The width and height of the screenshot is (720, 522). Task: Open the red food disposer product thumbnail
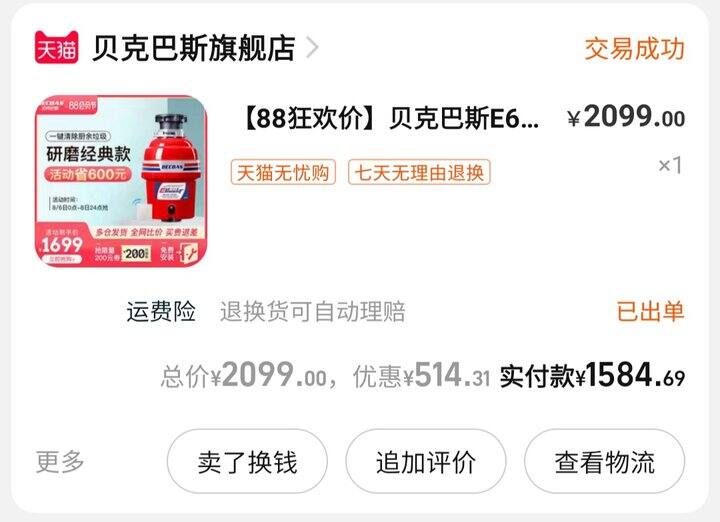(121, 180)
